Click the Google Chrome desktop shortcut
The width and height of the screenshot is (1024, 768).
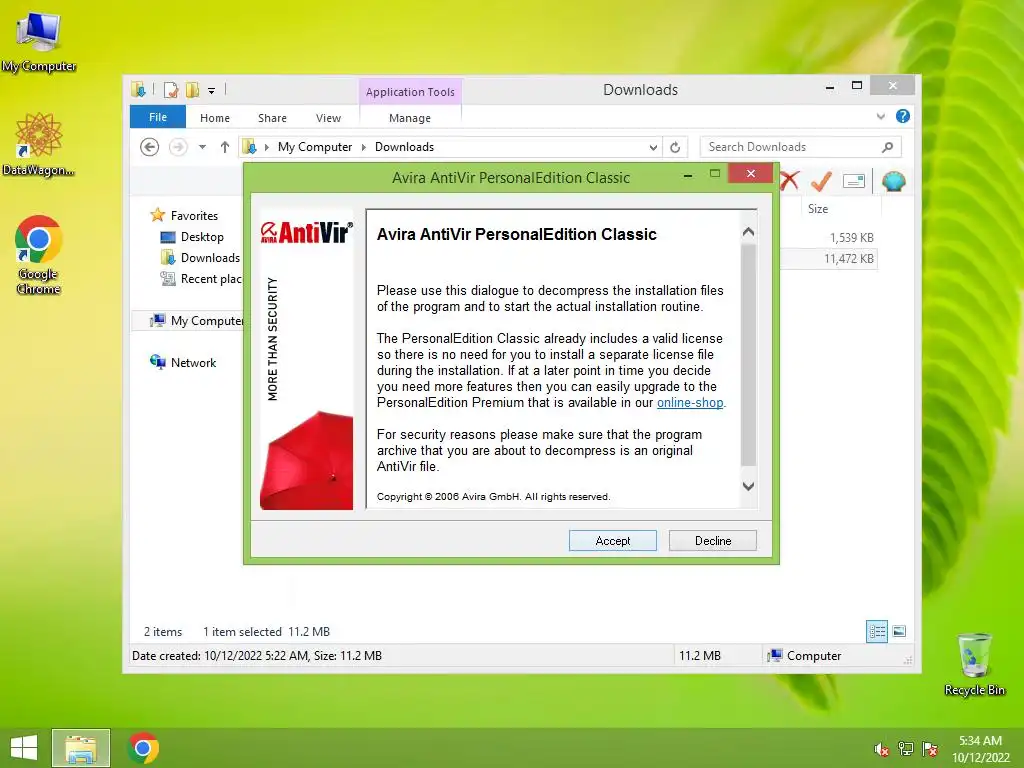[39, 255]
